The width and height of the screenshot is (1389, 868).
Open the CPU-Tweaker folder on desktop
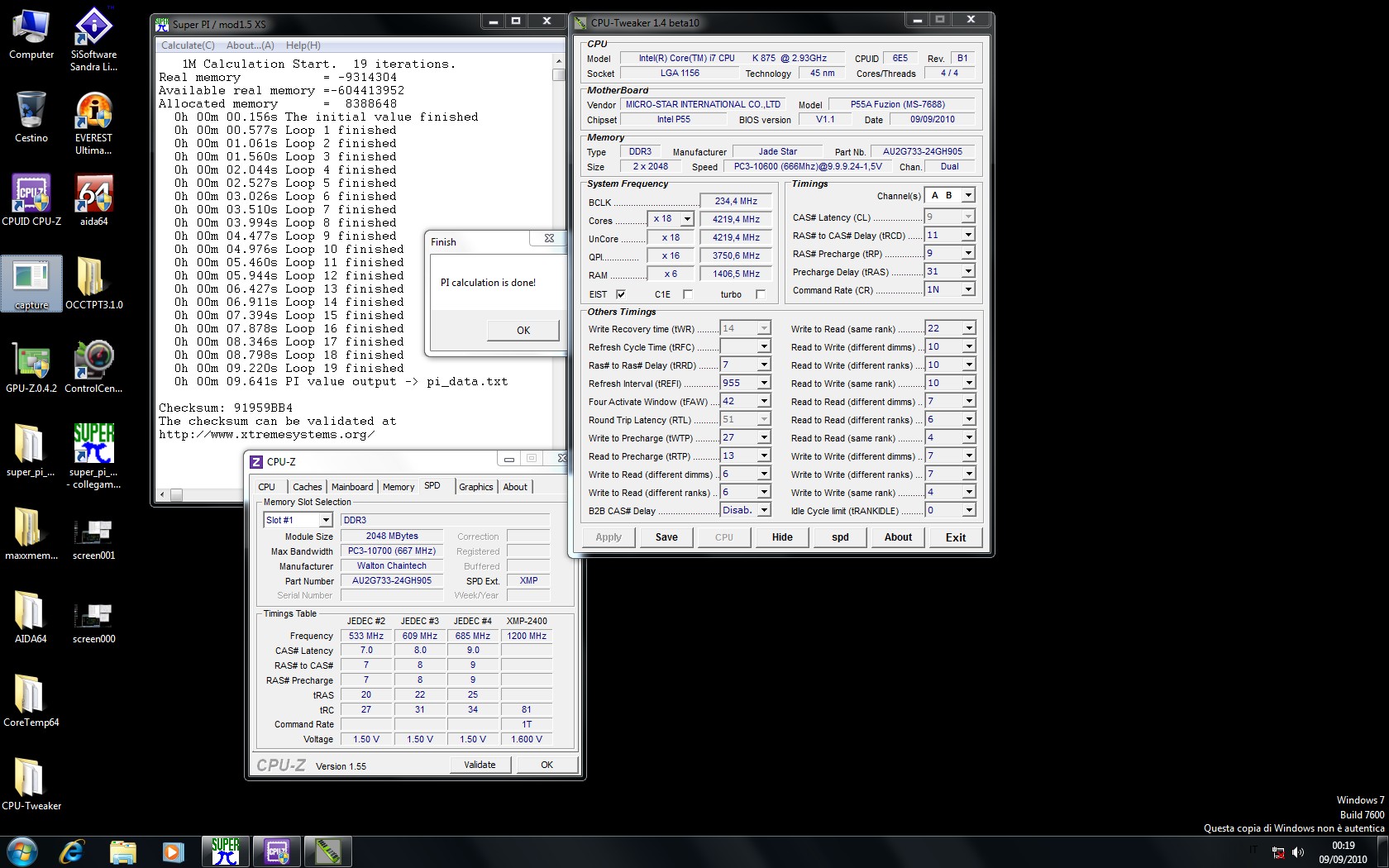click(x=31, y=784)
